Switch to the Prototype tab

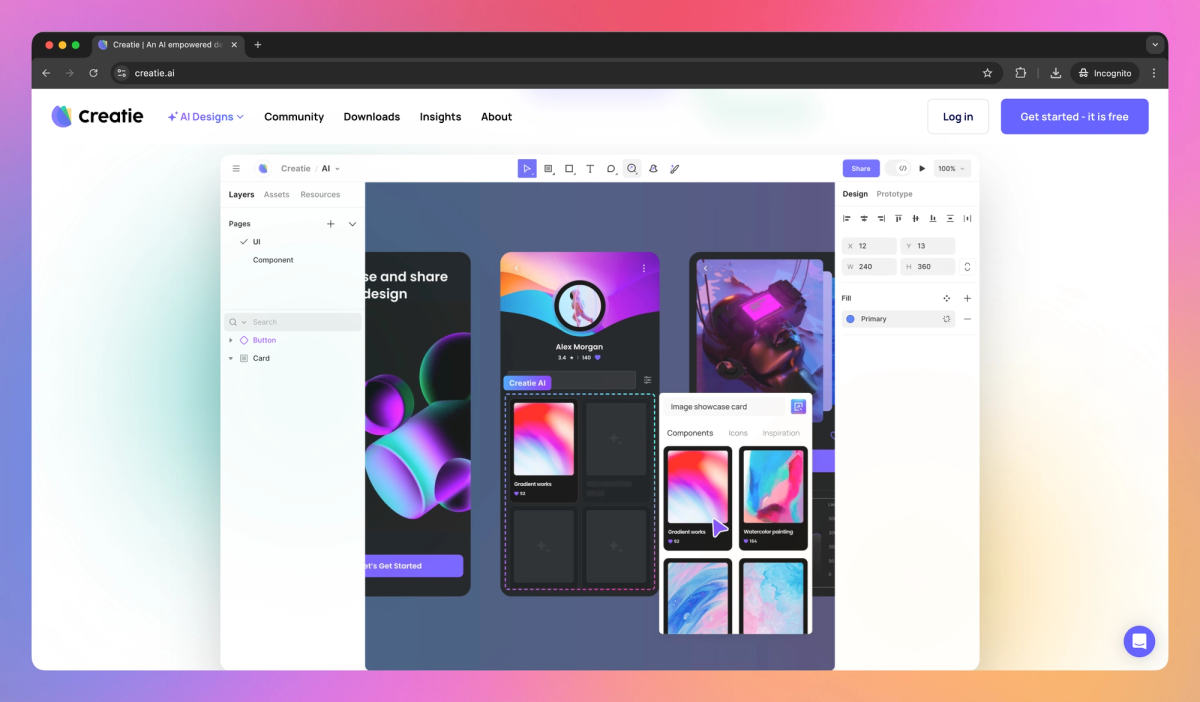pyautogui.click(x=895, y=194)
